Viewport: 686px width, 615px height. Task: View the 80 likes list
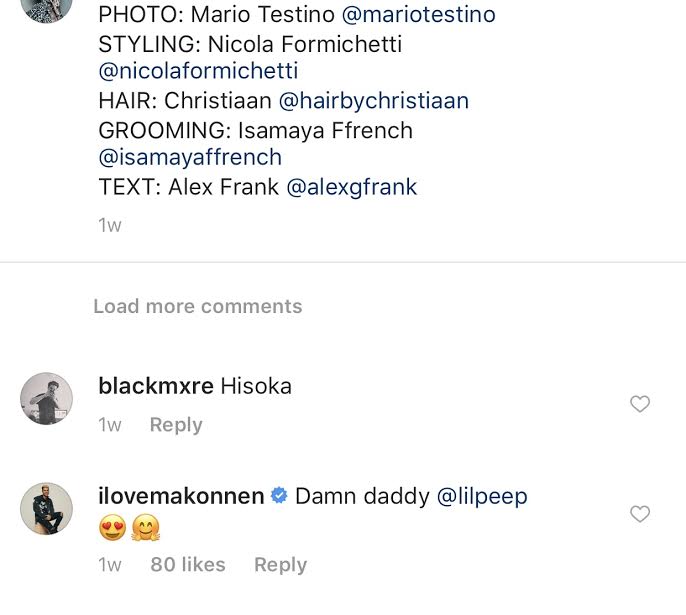click(188, 565)
